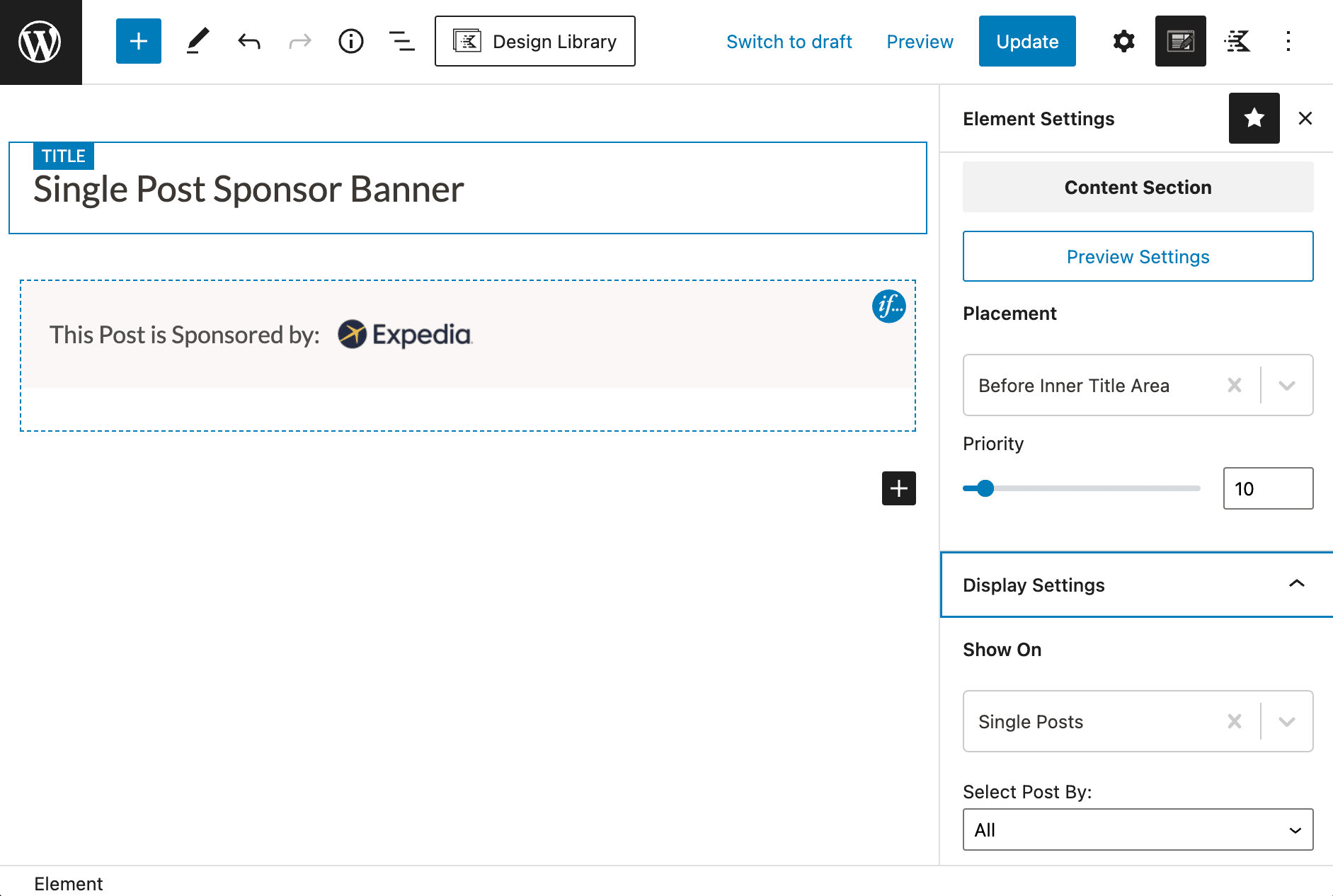Open the settings gear icon
Screen dimensions: 1333x896
click(x=1123, y=41)
